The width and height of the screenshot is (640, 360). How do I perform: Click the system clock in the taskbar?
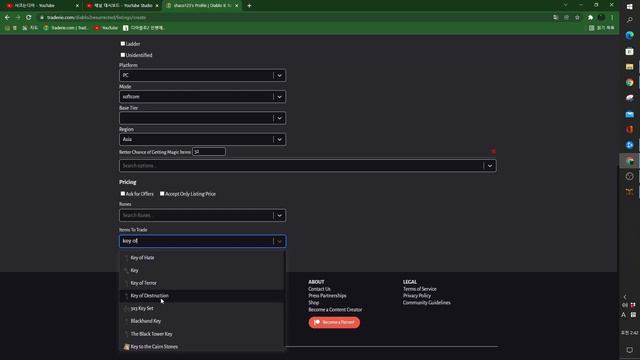629,333
